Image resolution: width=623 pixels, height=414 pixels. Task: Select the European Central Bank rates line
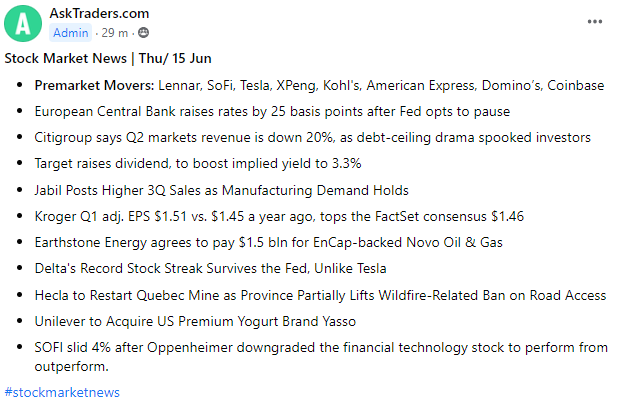(272, 111)
